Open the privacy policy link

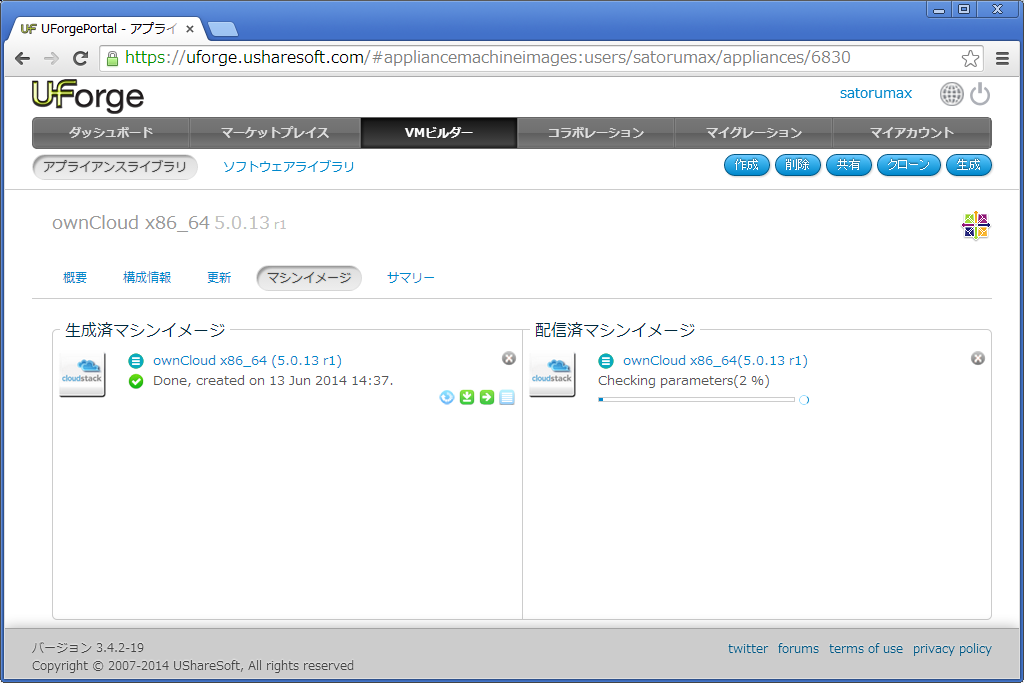952,648
